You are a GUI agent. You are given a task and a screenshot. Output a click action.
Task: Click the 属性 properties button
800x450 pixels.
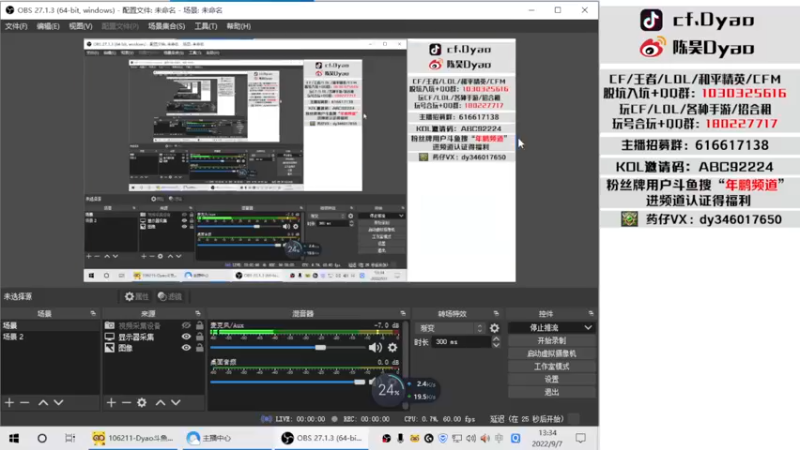point(137,296)
